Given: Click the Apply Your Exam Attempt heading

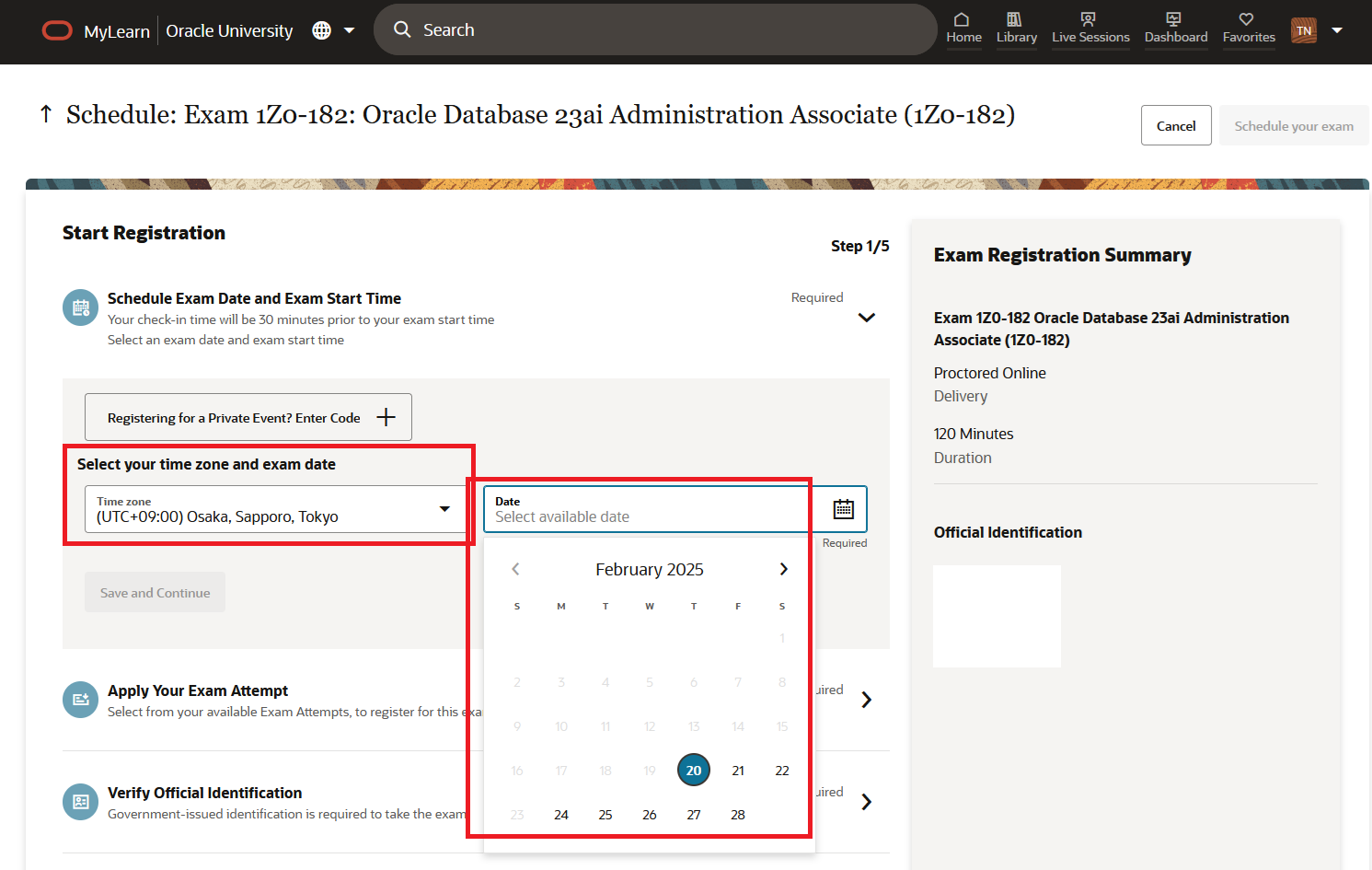Looking at the screenshot, I should tap(198, 690).
